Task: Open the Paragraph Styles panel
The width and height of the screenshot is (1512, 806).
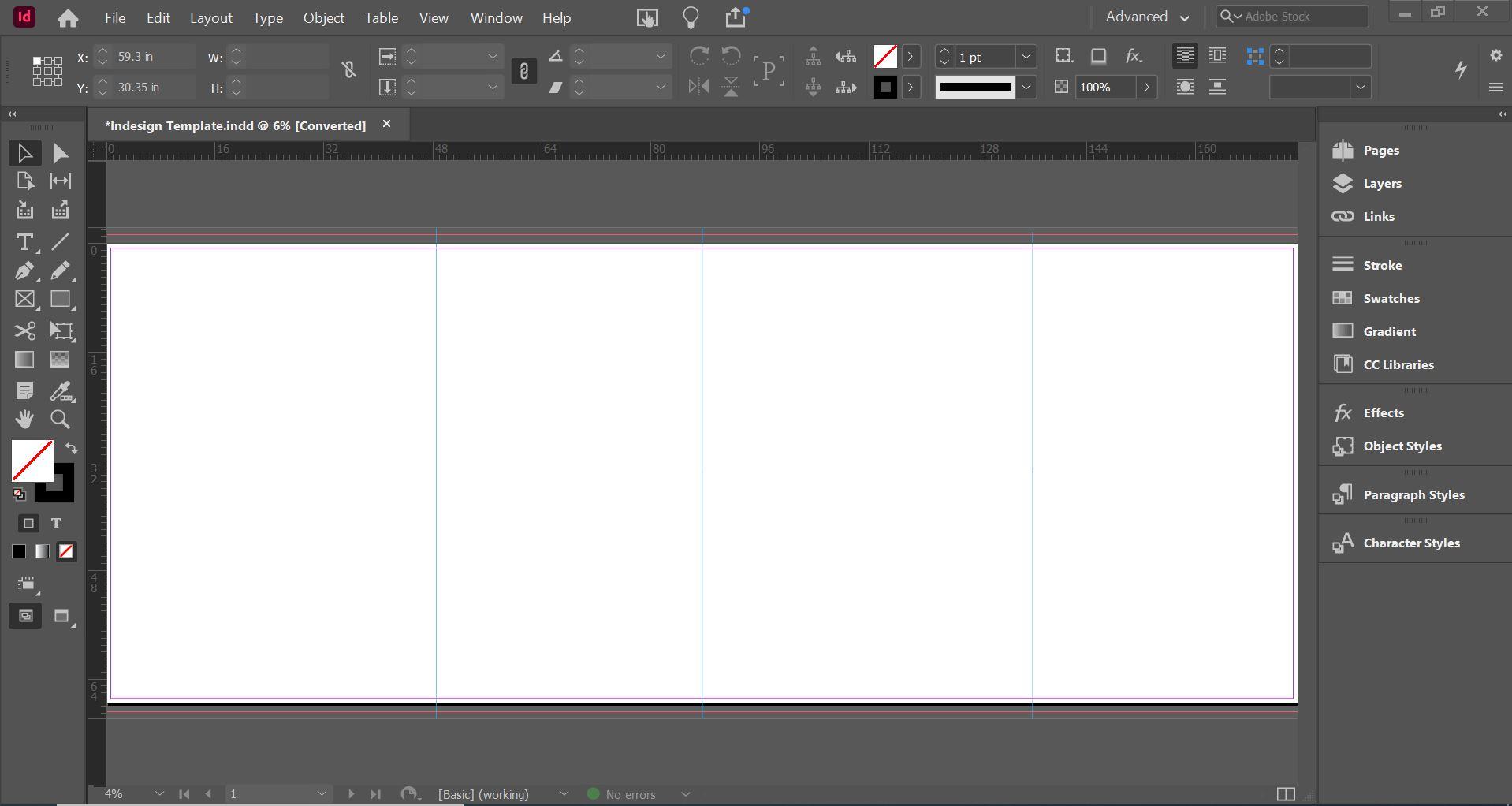Action: [x=1413, y=494]
